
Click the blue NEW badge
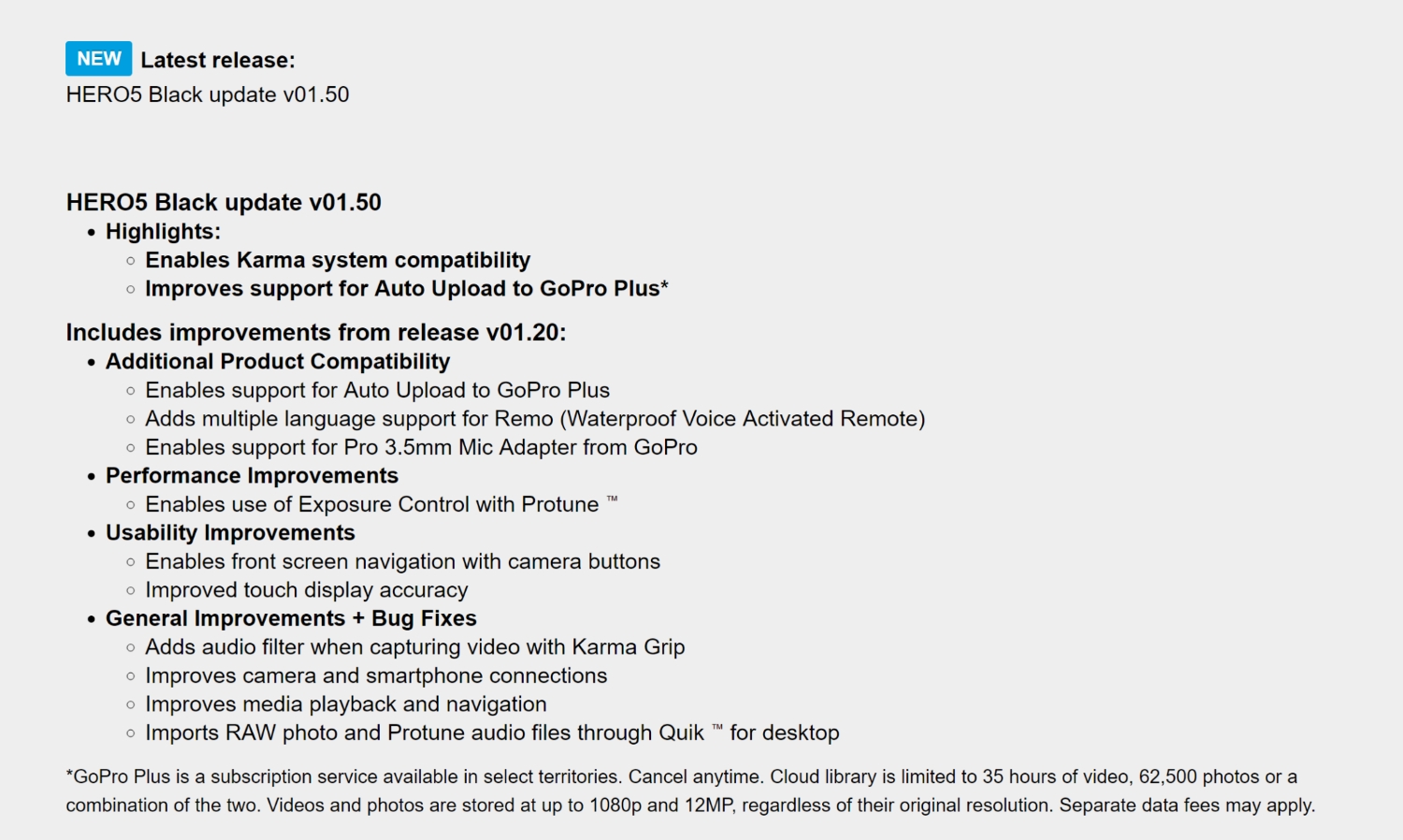(98, 59)
